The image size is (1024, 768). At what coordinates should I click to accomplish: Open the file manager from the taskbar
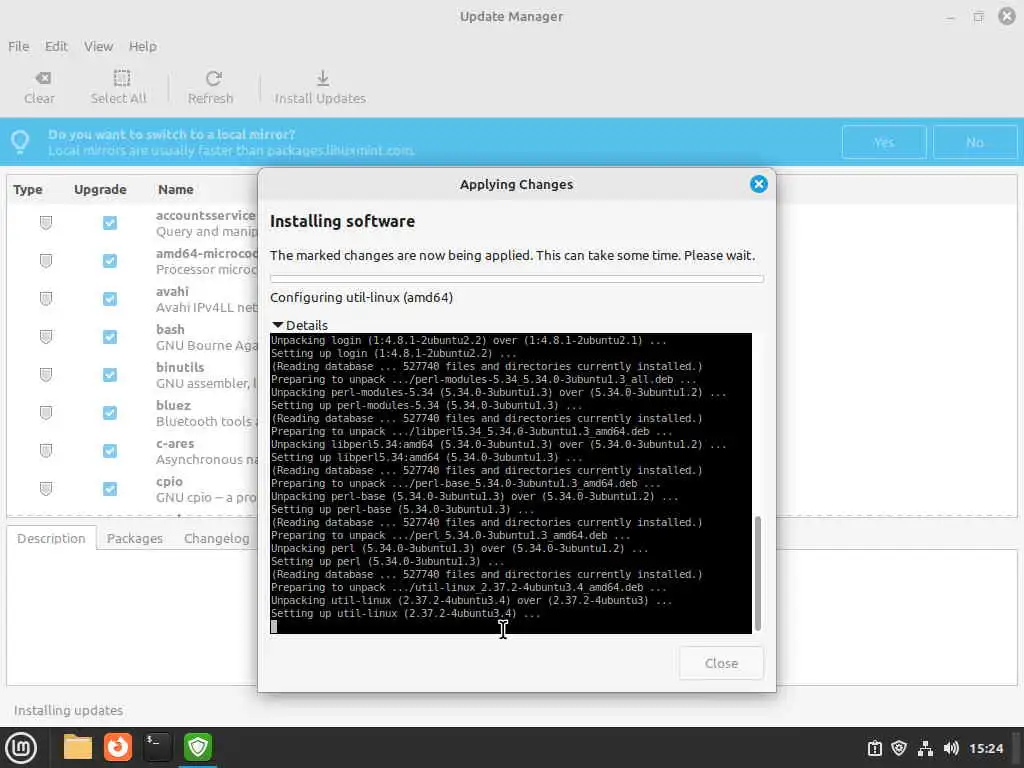pyautogui.click(x=78, y=747)
